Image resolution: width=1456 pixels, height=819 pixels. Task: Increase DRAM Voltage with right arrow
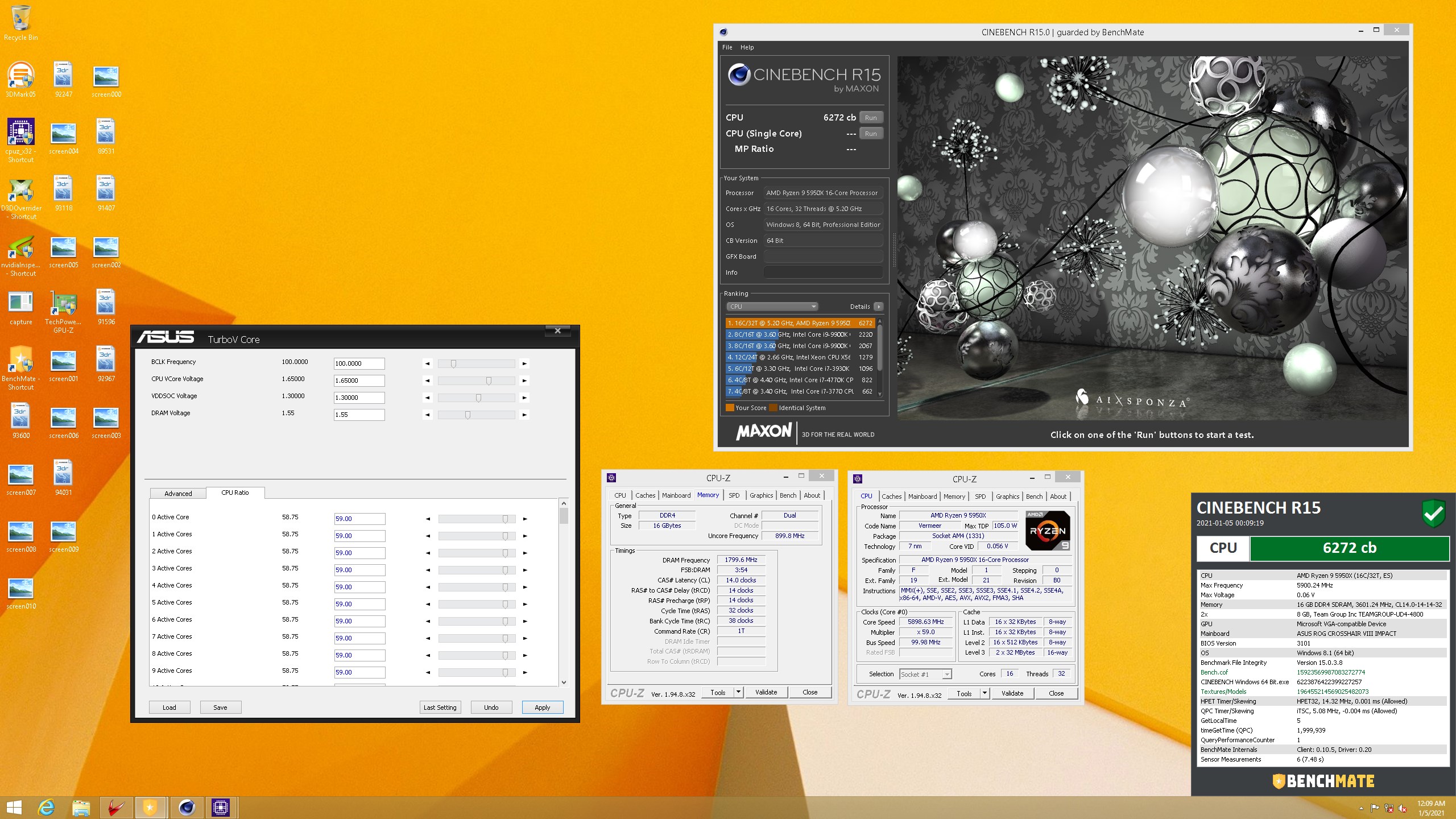click(x=524, y=415)
